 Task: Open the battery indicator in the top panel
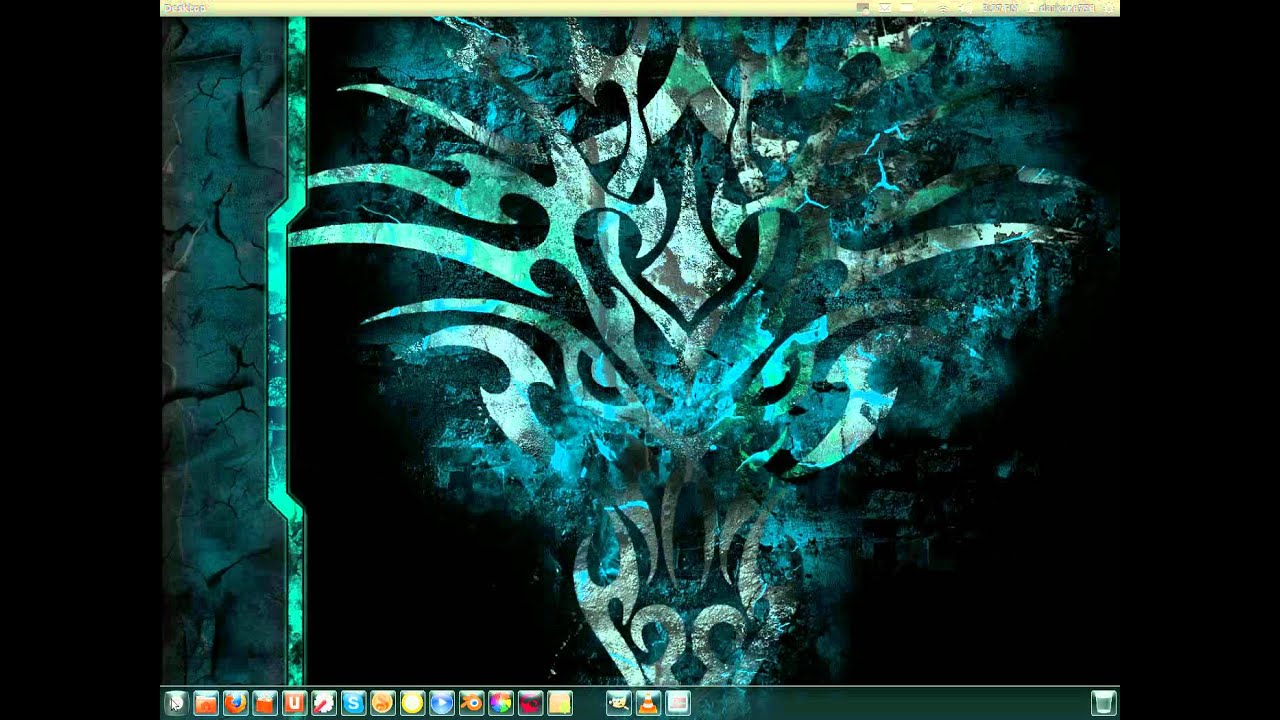coord(907,8)
